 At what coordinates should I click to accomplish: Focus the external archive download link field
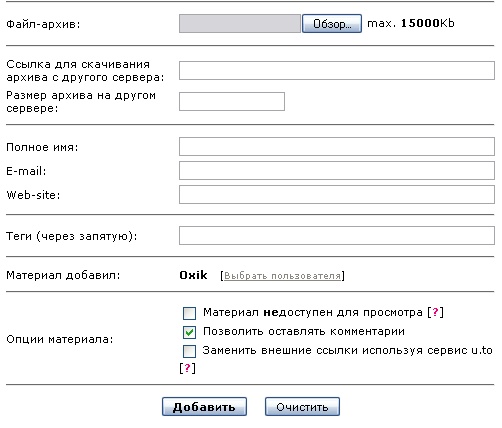(x=337, y=70)
